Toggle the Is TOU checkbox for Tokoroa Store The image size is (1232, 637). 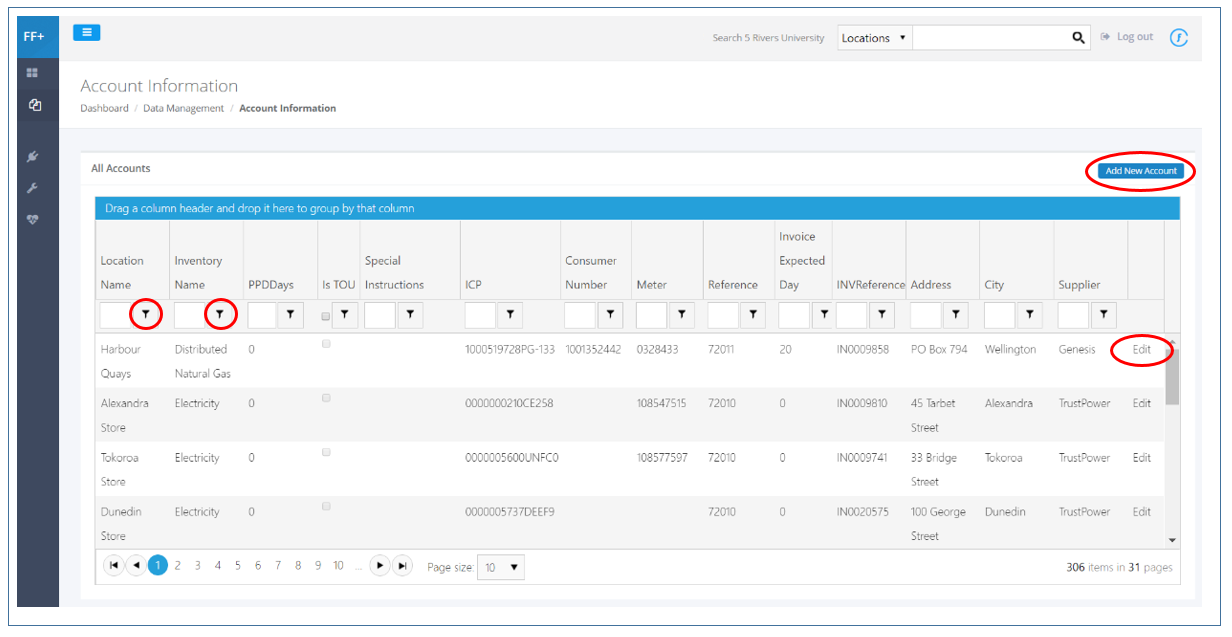[325, 451]
